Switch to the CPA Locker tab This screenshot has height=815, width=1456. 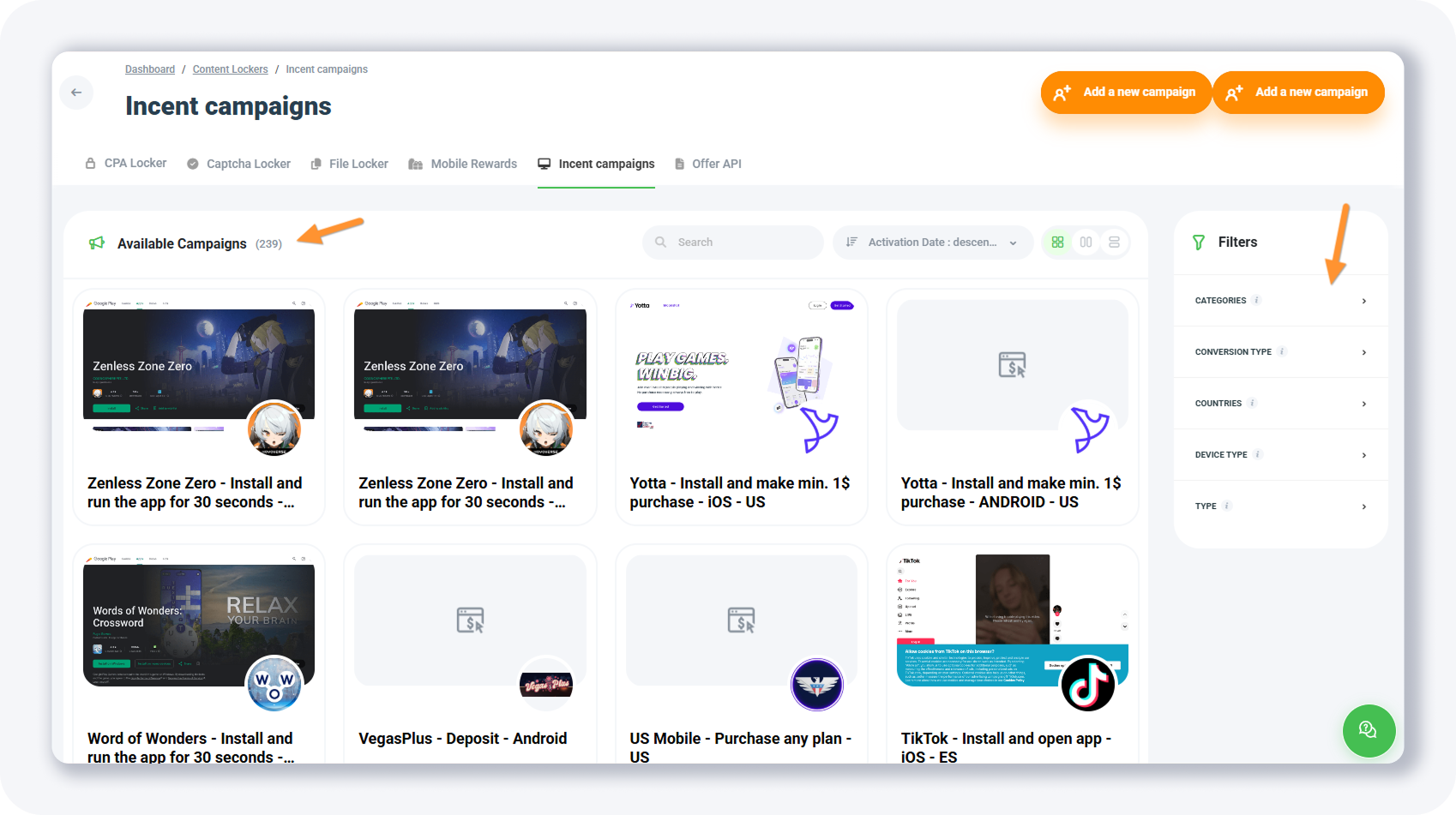click(x=126, y=164)
